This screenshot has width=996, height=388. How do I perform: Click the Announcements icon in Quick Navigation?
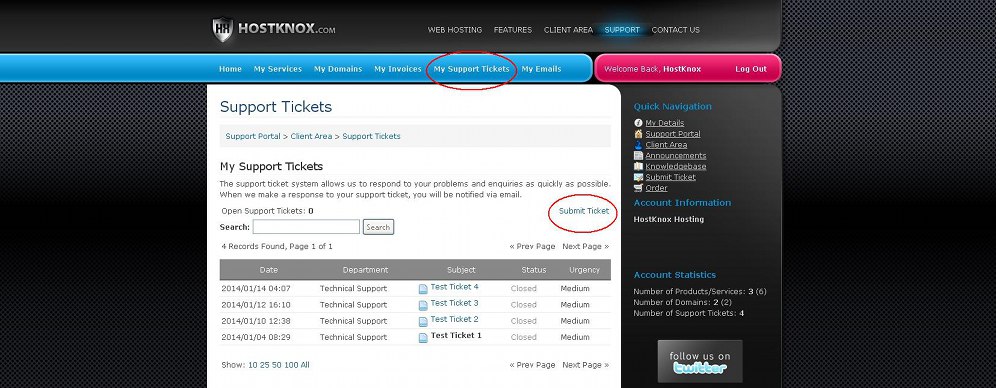[638, 156]
